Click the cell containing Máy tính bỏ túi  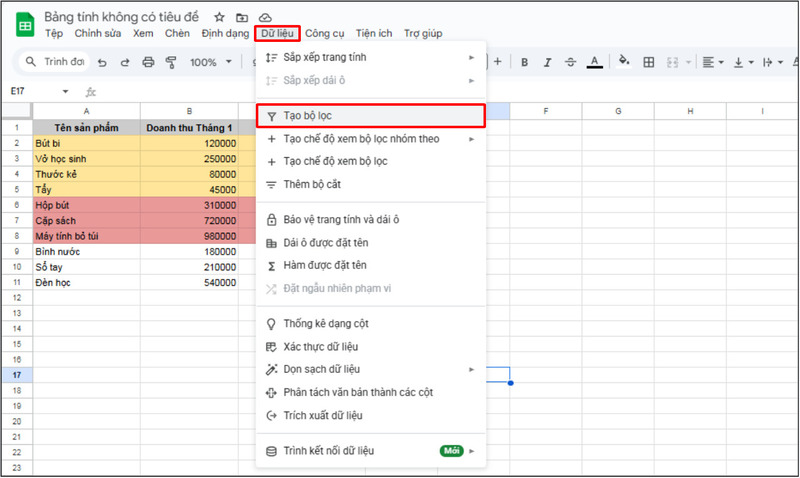point(86,236)
